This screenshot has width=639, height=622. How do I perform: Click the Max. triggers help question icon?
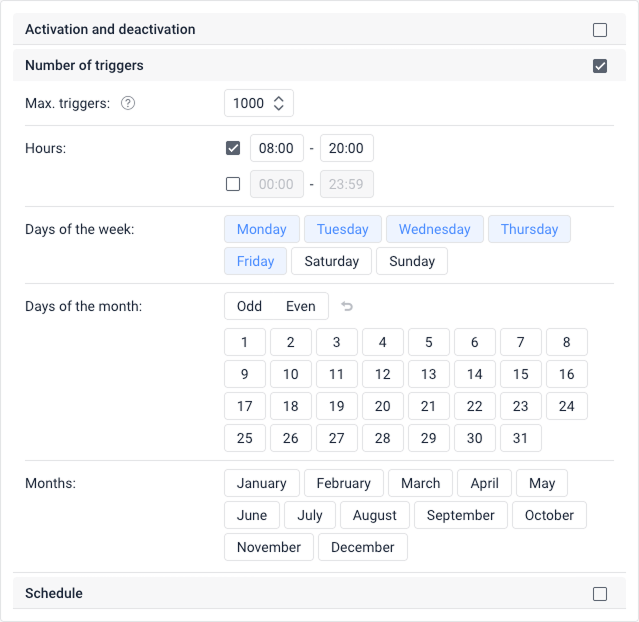128,104
